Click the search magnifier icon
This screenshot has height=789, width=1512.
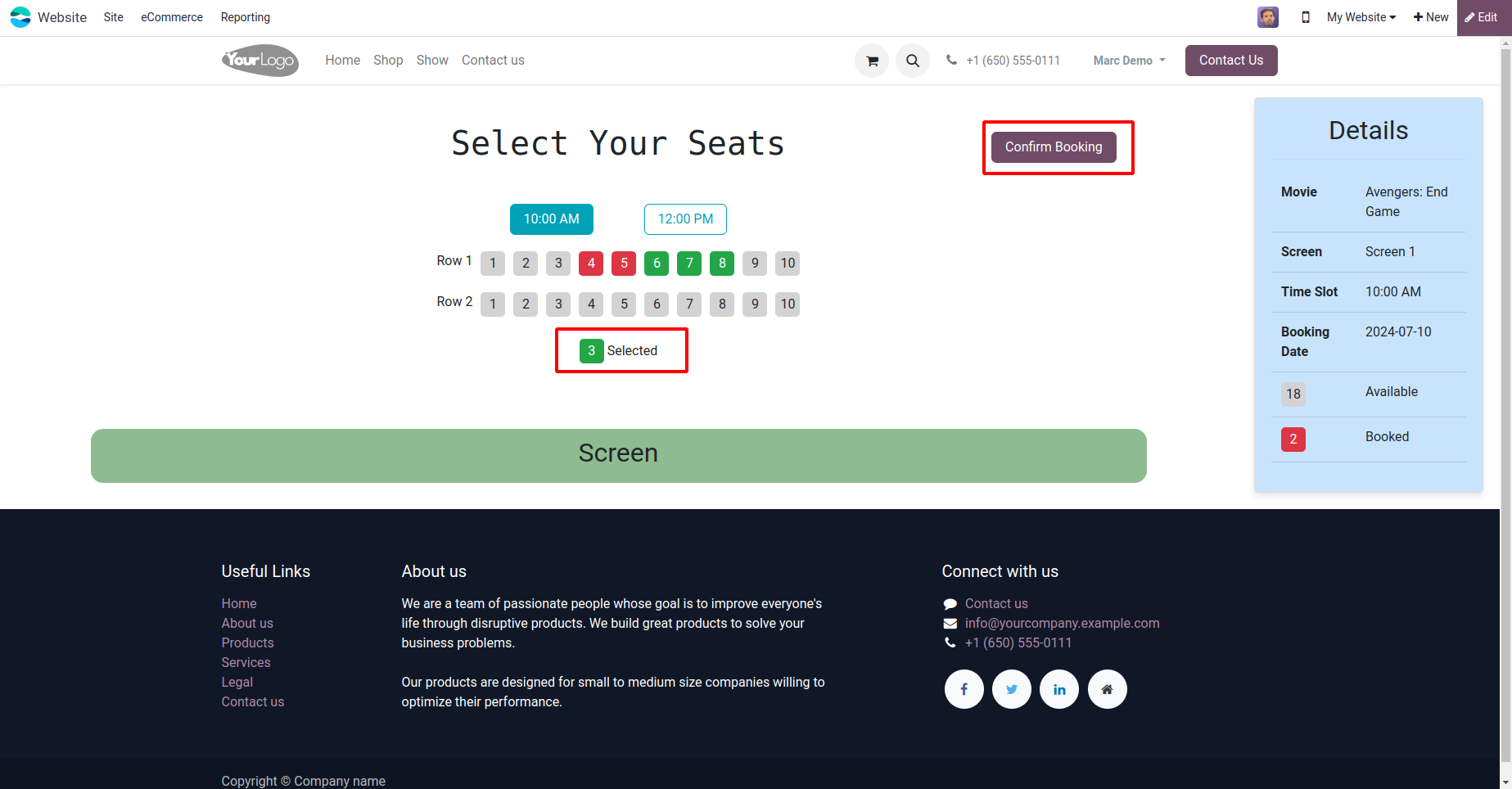(912, 61)
